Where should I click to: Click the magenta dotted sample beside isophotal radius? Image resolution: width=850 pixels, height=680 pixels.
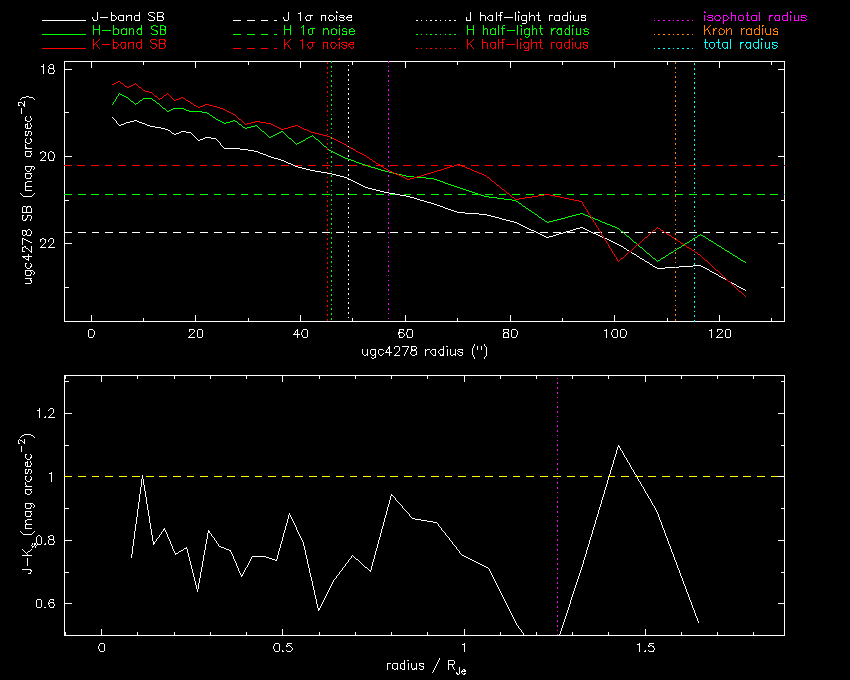point(673,21)
